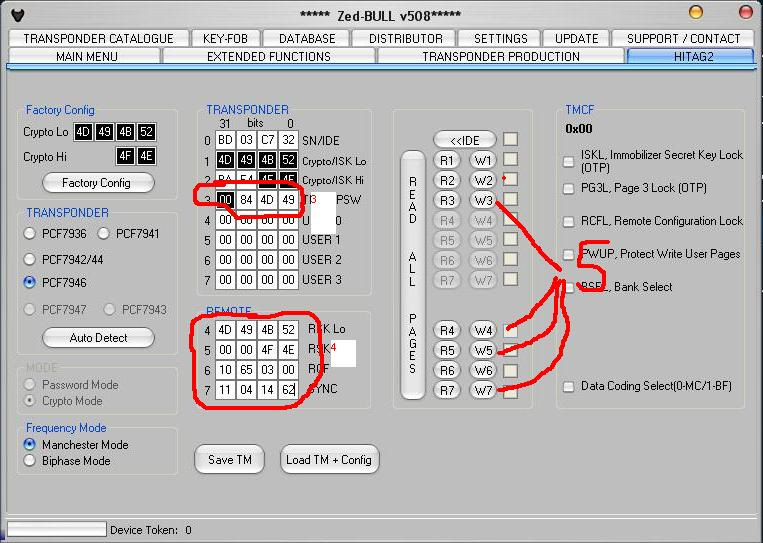
Task: Enable ISKL Immobilizer Secret Key Lock
Action: tap(568, 162)
